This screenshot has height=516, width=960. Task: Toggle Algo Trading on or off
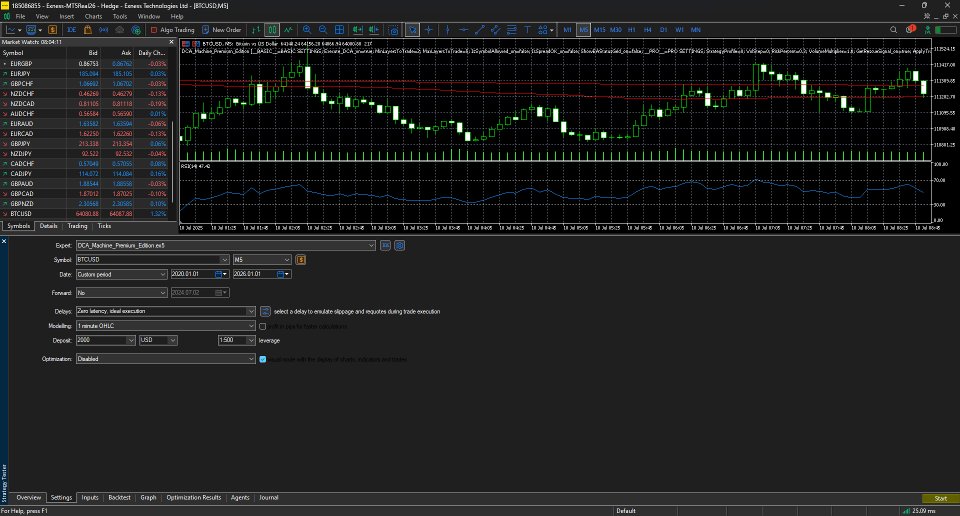pos(173,29)
